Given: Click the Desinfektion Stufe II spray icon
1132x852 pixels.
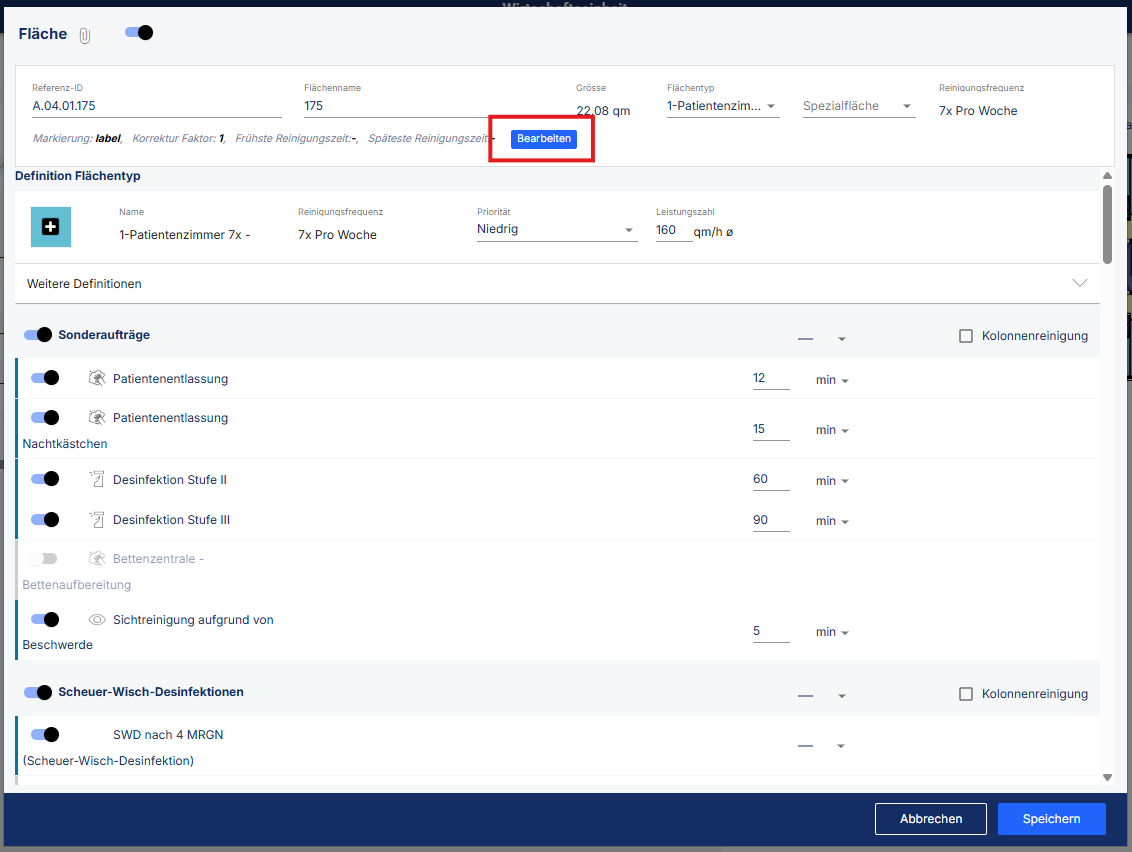Looking at the screenshot, I should [97, 480].
